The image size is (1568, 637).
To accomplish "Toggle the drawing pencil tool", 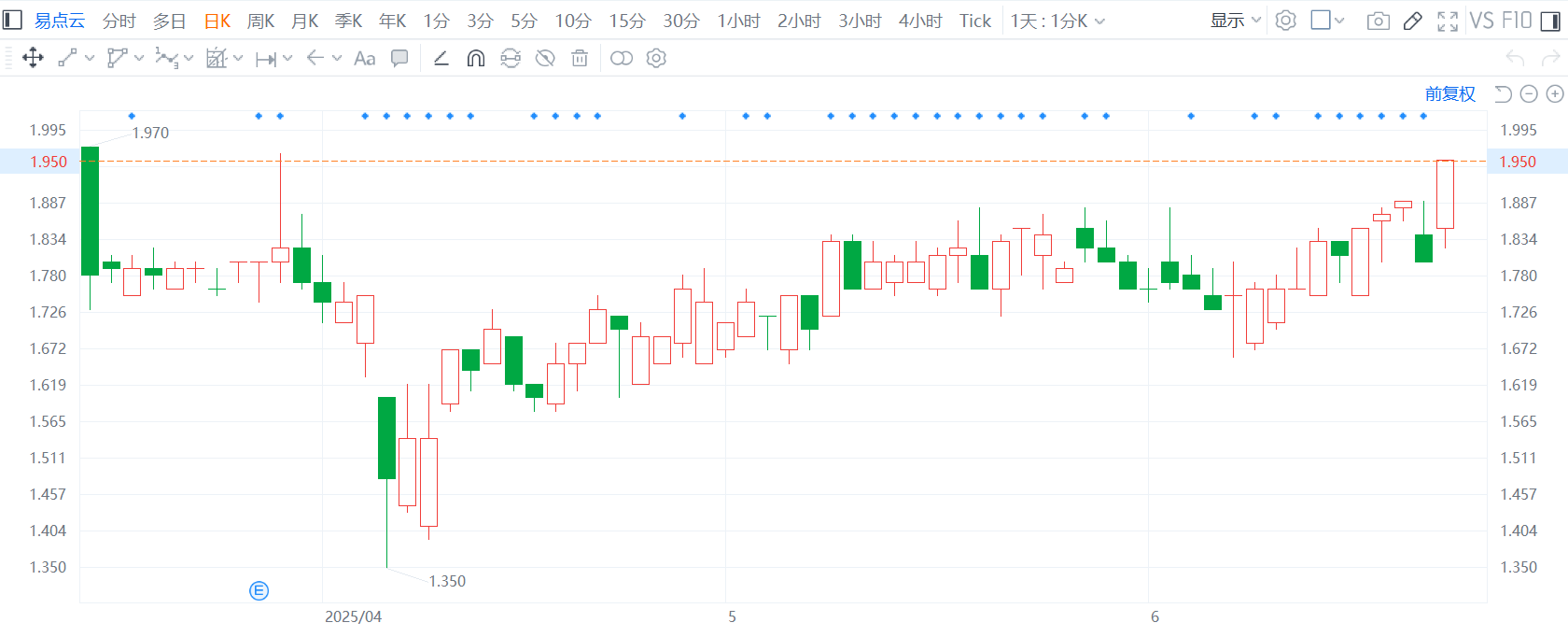I will point(1413,21).
